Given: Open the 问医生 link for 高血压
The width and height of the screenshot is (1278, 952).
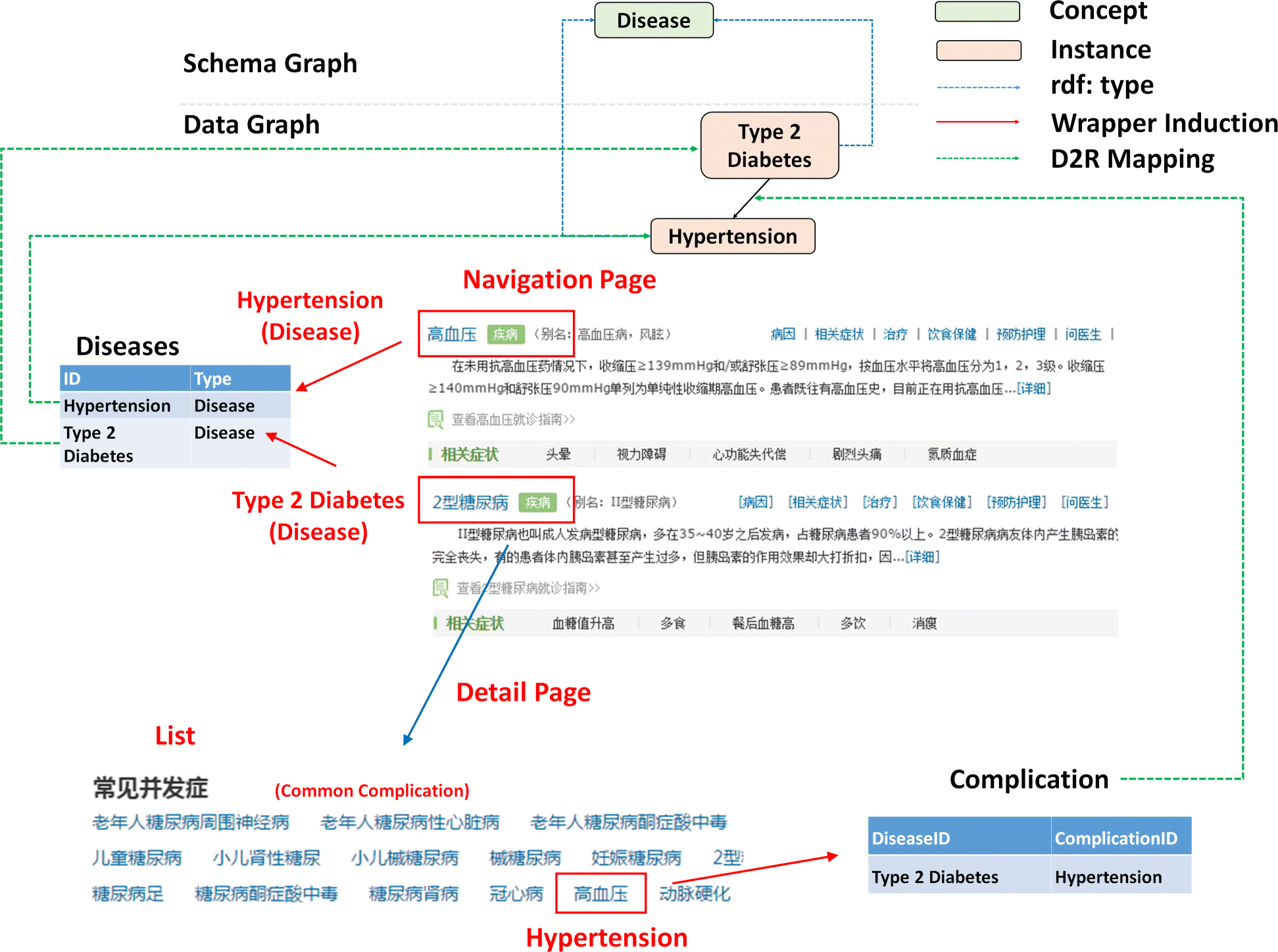Looking at the screenshot, I should [x=1083, y=334].
